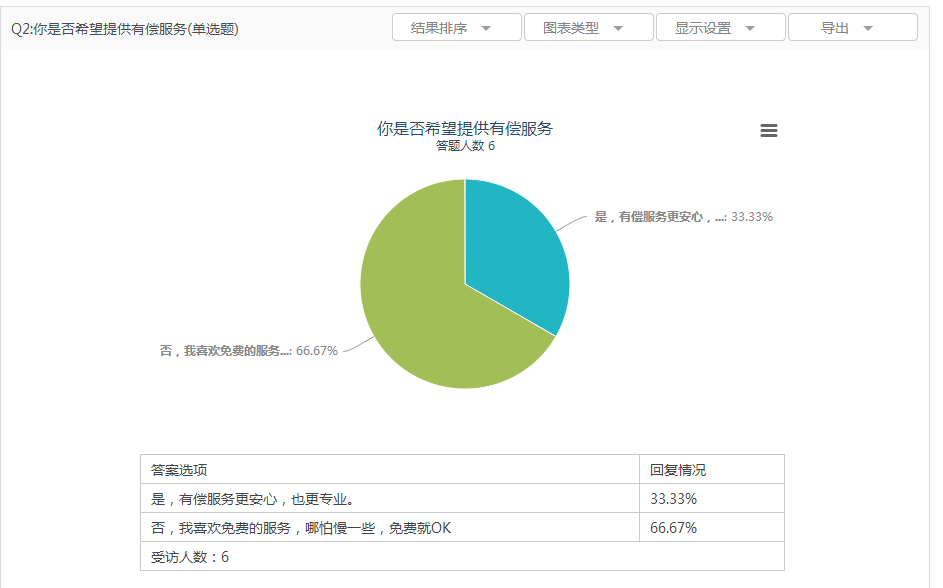
Task: Click the 受访人数：6 summary row
Action: (190, 556)
